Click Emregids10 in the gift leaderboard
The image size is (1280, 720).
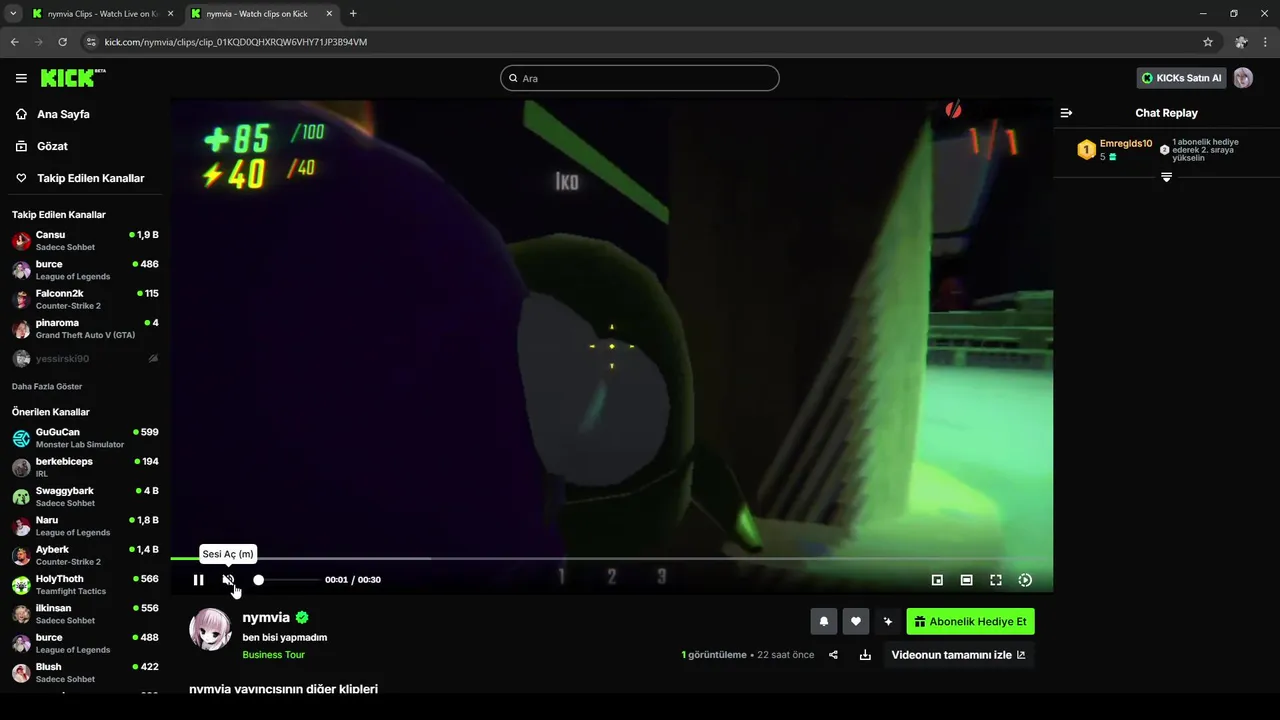(x=1126, y=143)
